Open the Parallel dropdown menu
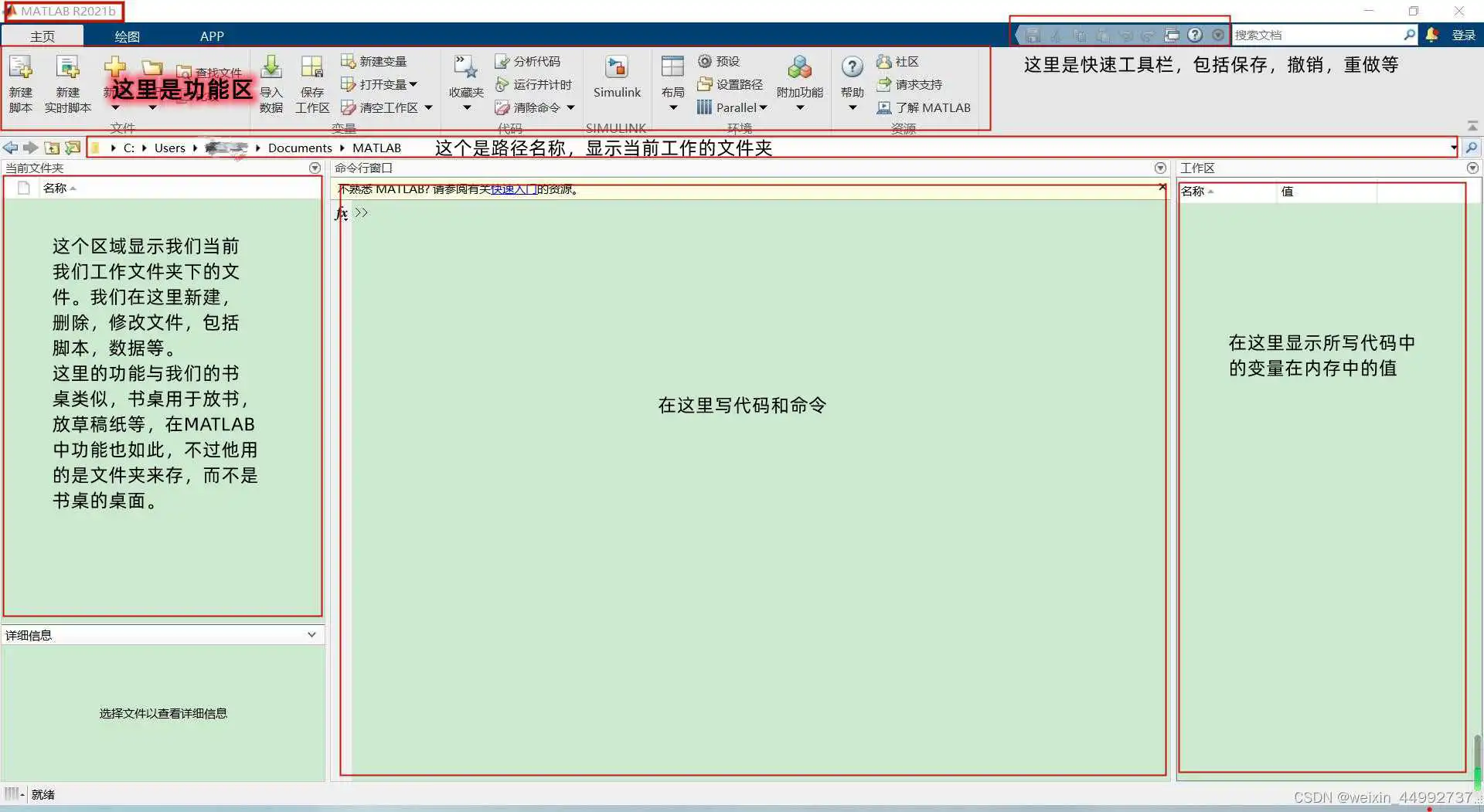The image size is (1484, 812). [732, 107]
